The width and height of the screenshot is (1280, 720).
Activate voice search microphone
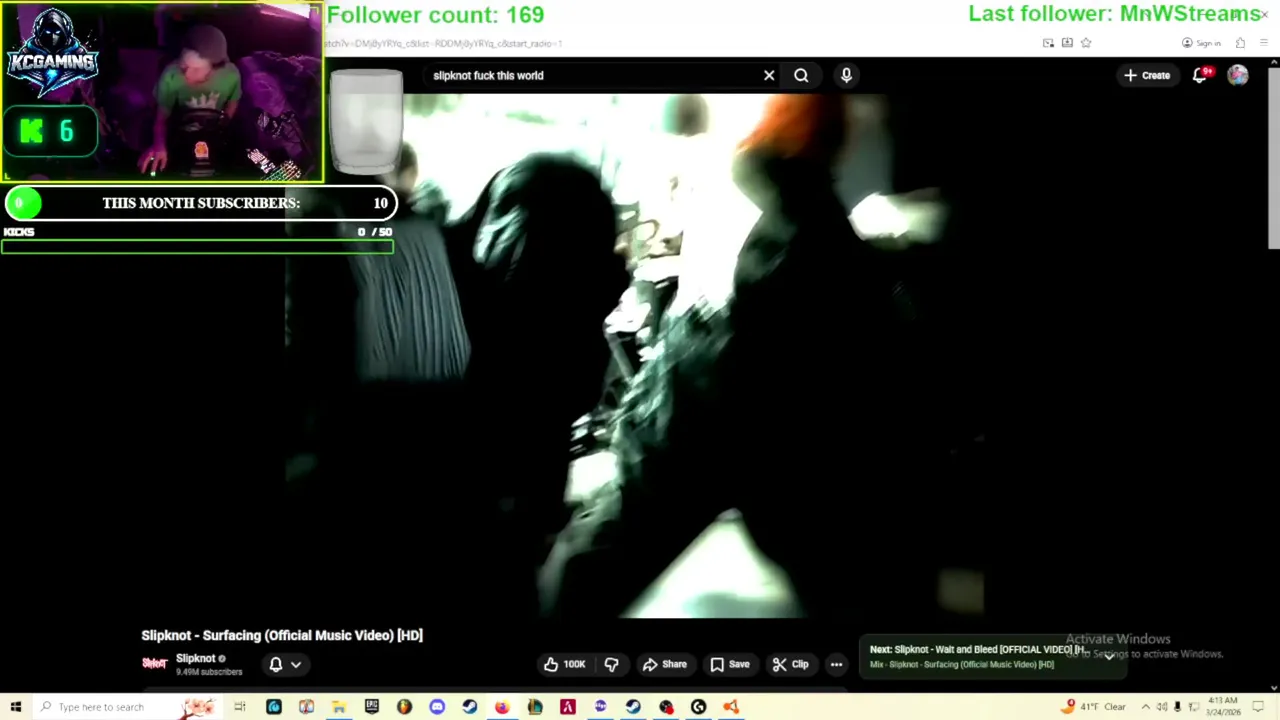click(x=846, y=75)
